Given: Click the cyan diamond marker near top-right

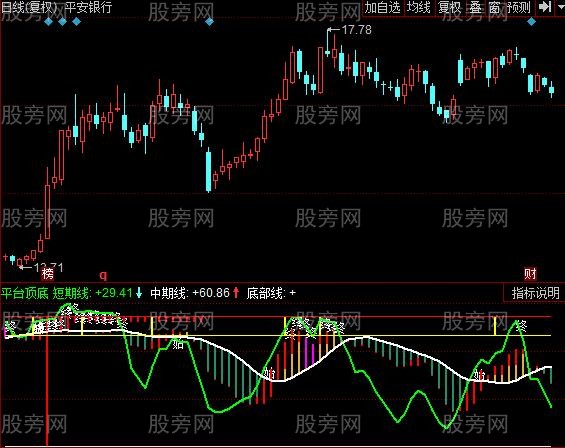Looking at the screenshot, I should pos(531,22).
